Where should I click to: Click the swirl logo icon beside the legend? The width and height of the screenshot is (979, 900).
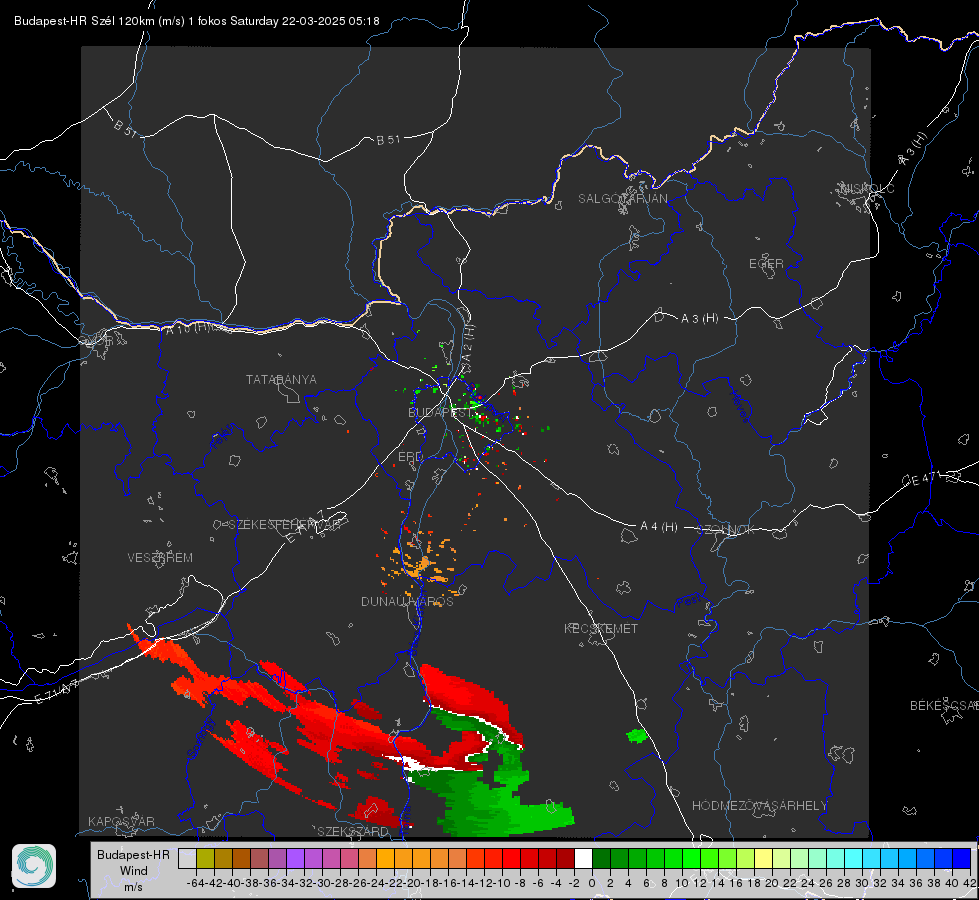coord(34,866)
